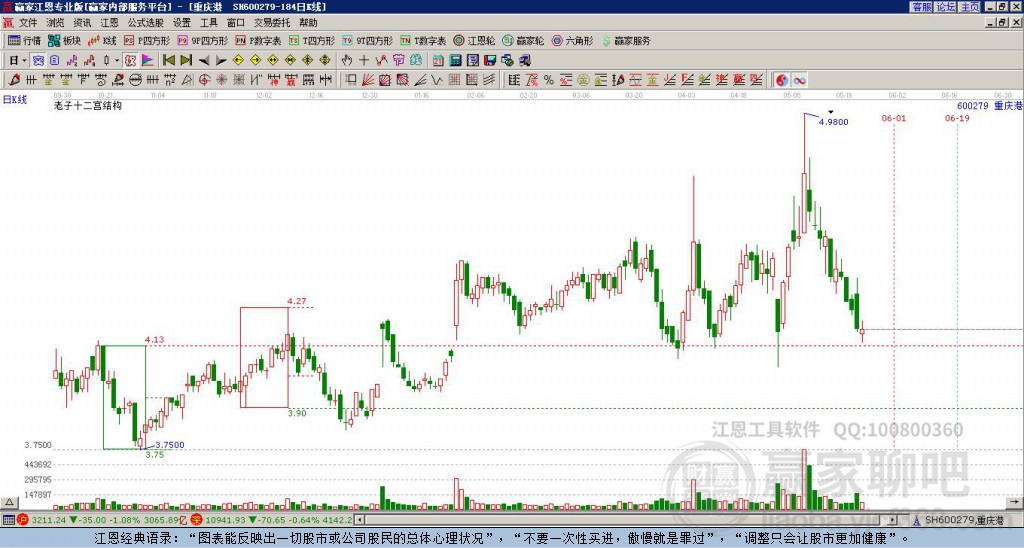Open the 赢家轮 wheel tool
The image size is (1024, 548).
(523, 40)
